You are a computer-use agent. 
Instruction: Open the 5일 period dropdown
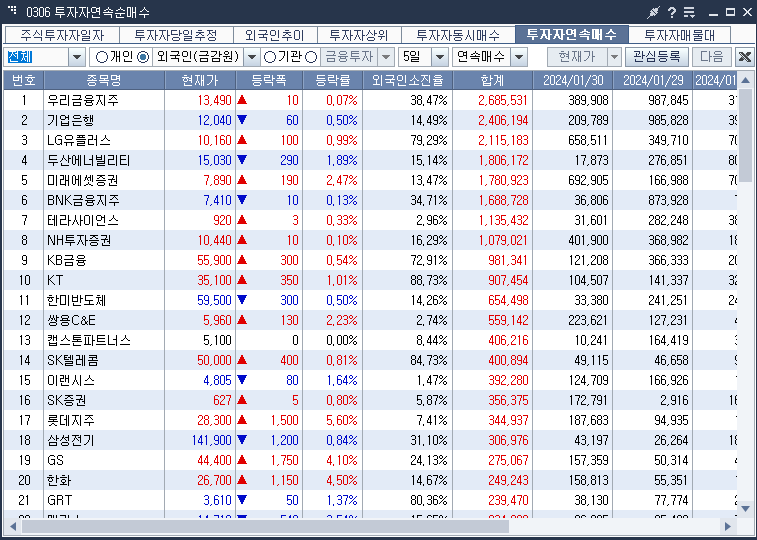pos(439,57)
